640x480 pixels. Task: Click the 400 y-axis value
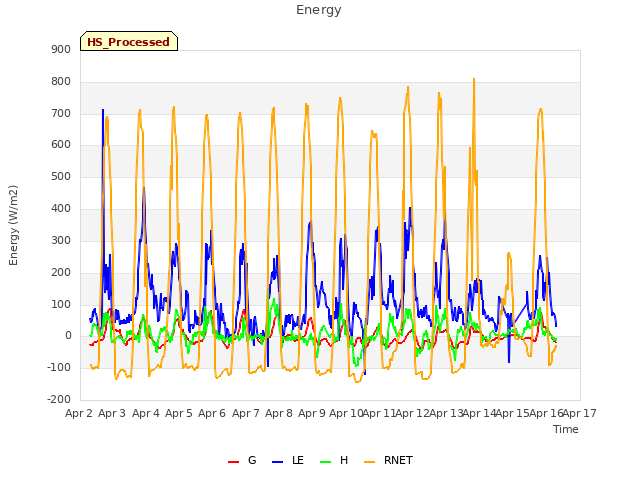(x=61, y=209)
